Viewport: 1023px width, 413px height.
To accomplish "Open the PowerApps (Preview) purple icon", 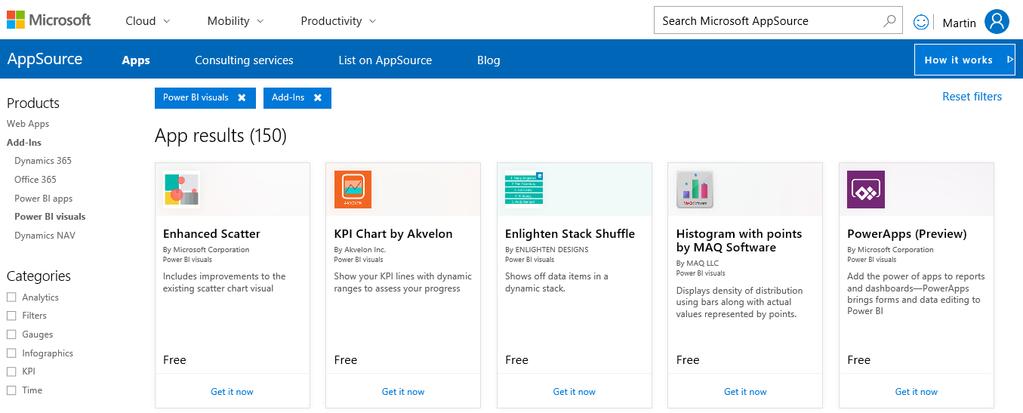I will coord(866,190).
